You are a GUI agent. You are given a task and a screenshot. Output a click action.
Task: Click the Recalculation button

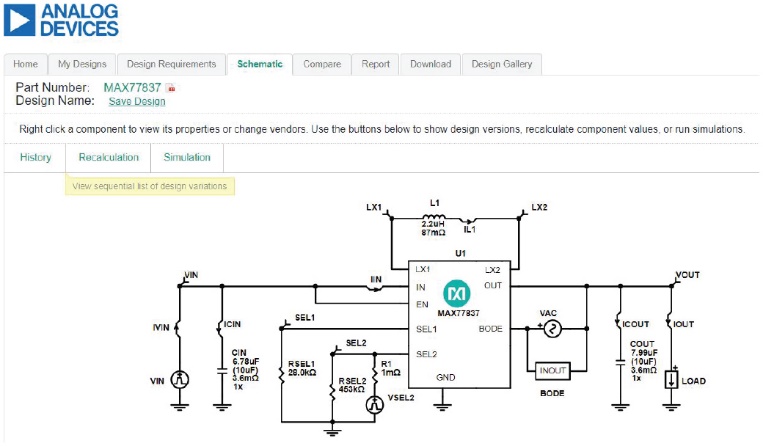(108, 157)
